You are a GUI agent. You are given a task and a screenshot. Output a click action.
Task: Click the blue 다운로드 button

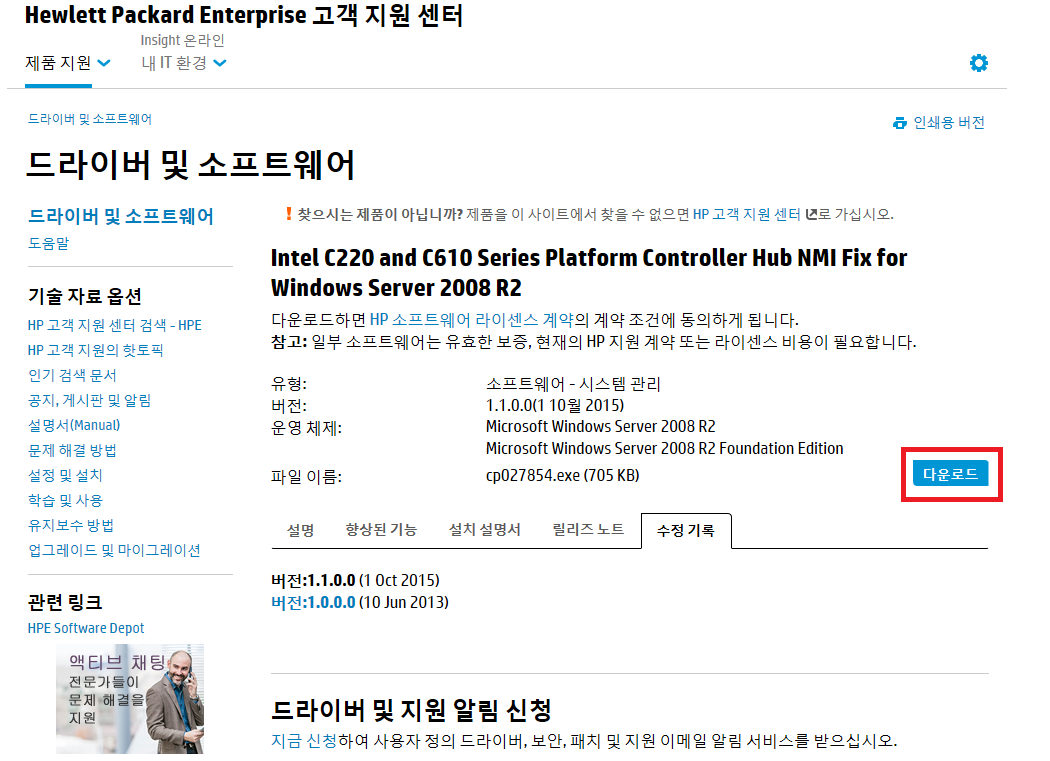click(950, 474)
